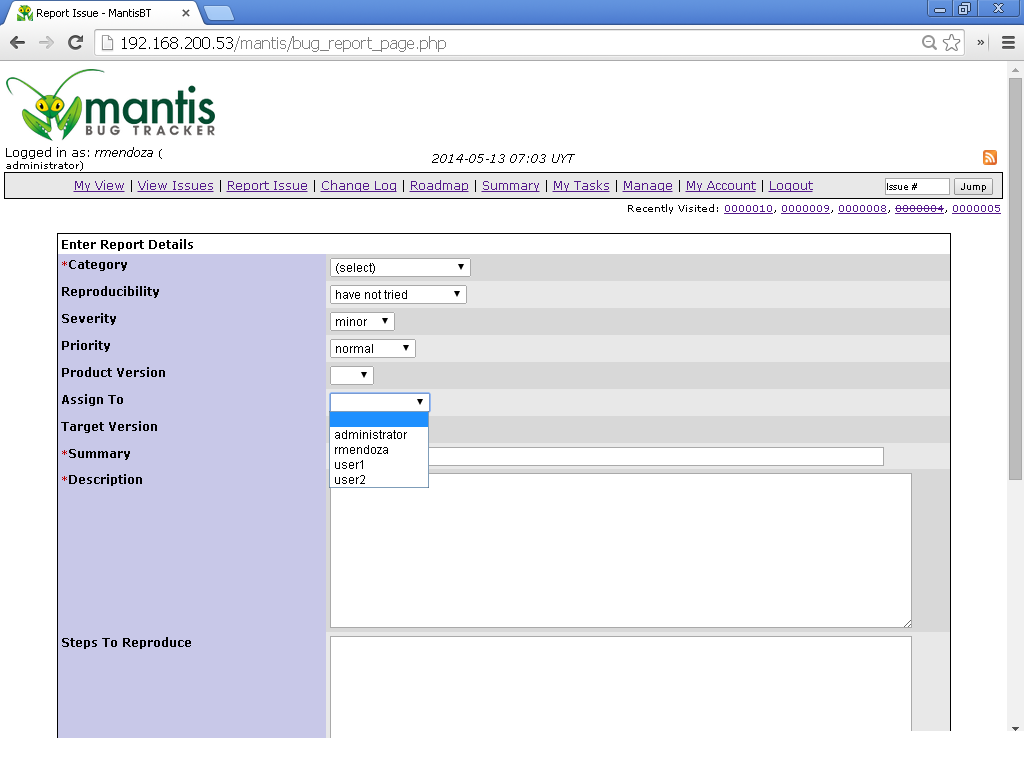Screen dimensions: 1024x768
Task: Open the Chrome hamburger menu
Action: click(x=1008, y=43)
